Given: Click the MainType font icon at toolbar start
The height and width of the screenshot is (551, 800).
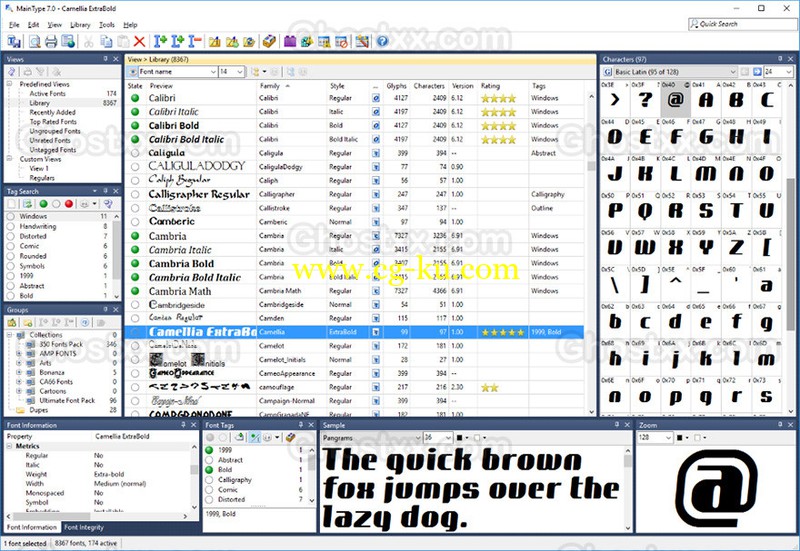Looking at the screenshot, I should (x=14, y=41).
